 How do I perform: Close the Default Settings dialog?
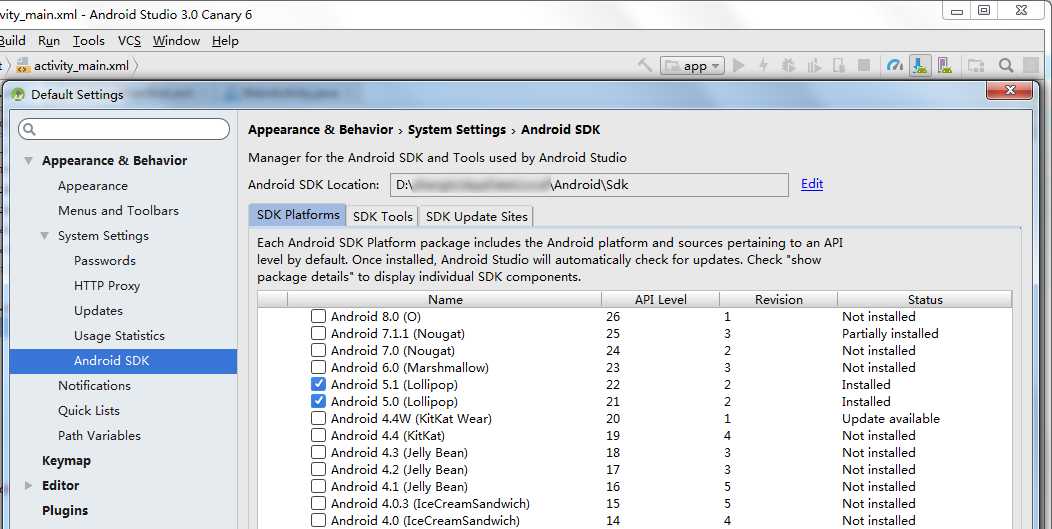click(x=1009, y=90)
